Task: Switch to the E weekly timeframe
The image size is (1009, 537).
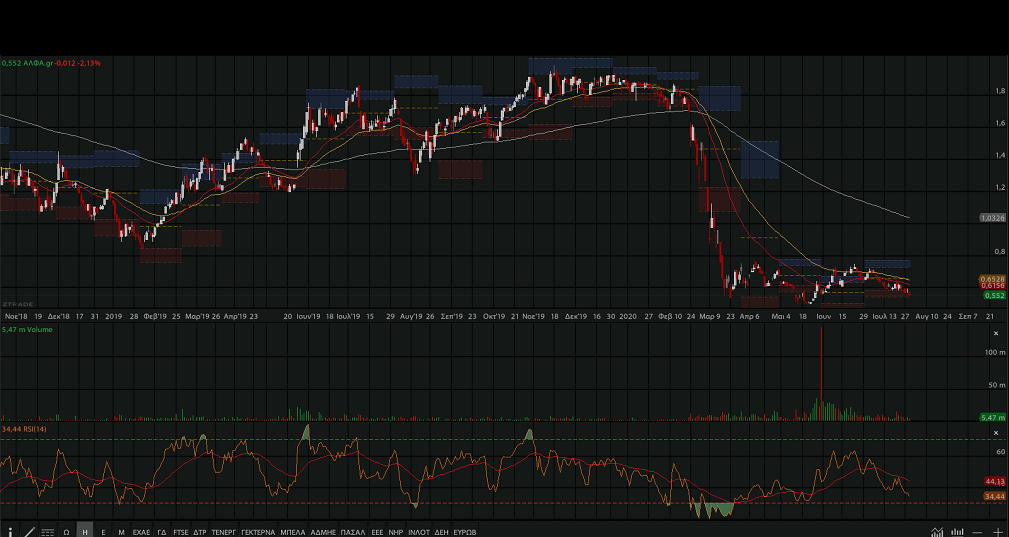Action: tap(103, 532)
